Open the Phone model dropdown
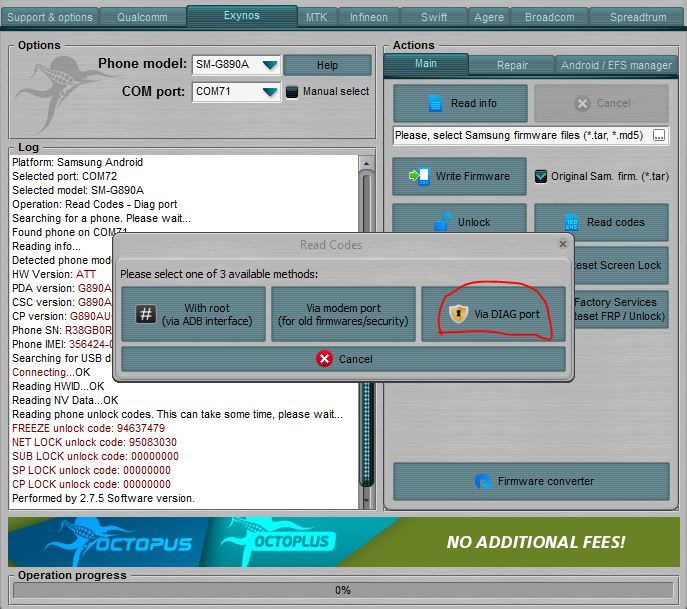This screenshot has width=687, height=609. pos(270,65)
